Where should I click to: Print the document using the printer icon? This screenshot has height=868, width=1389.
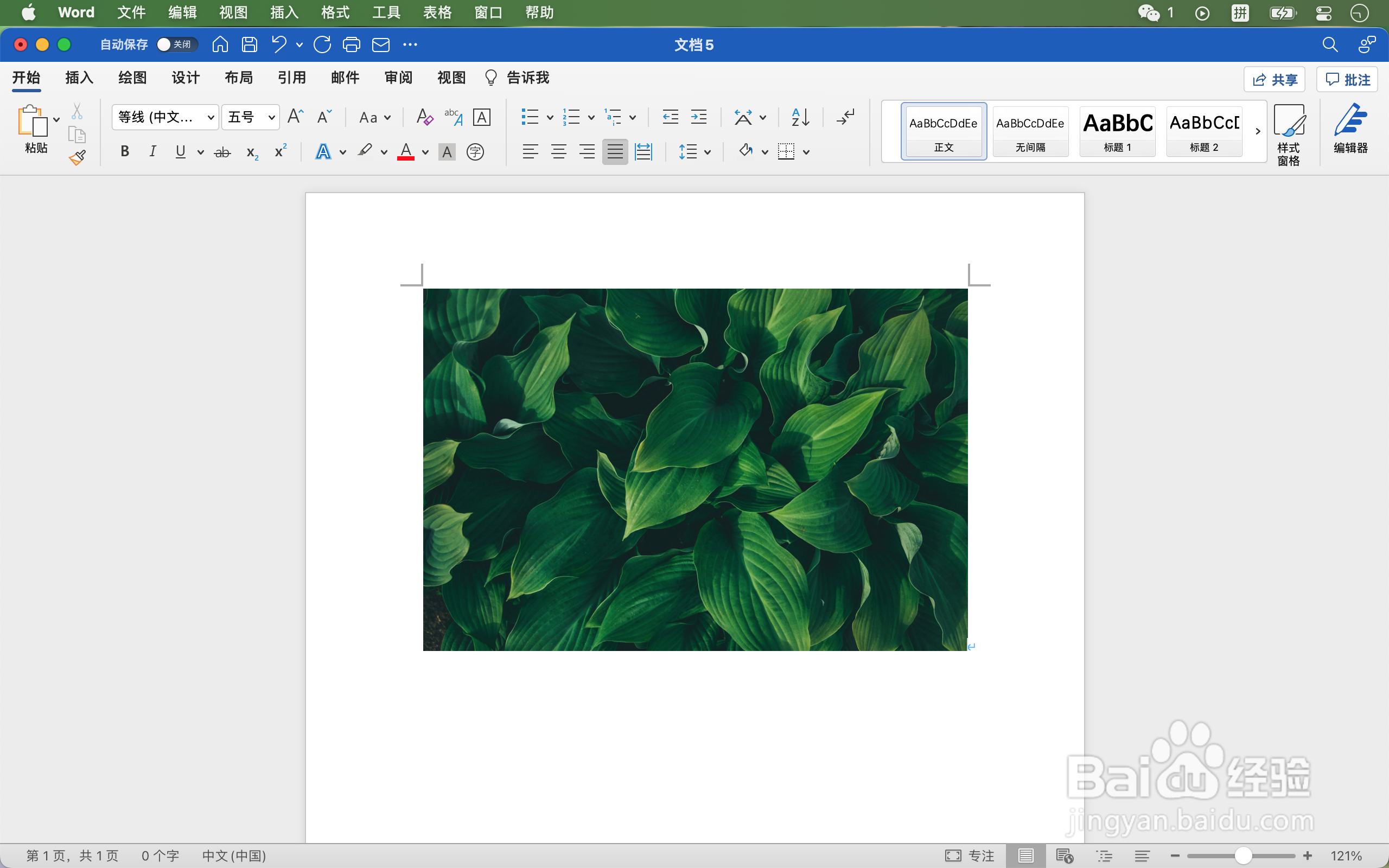click(351, 44)
